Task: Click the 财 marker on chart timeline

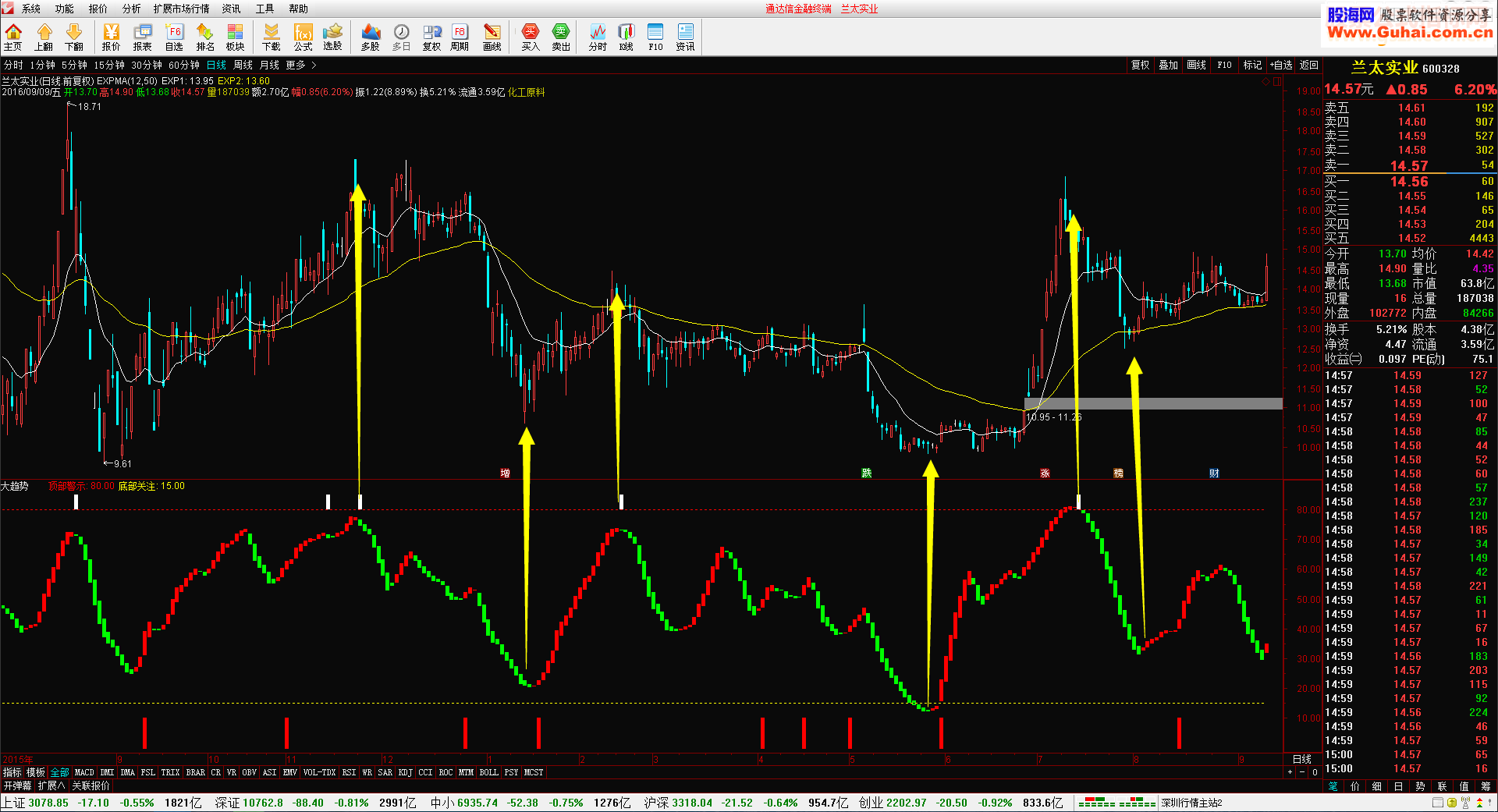Action: (x=1214, y=473)
